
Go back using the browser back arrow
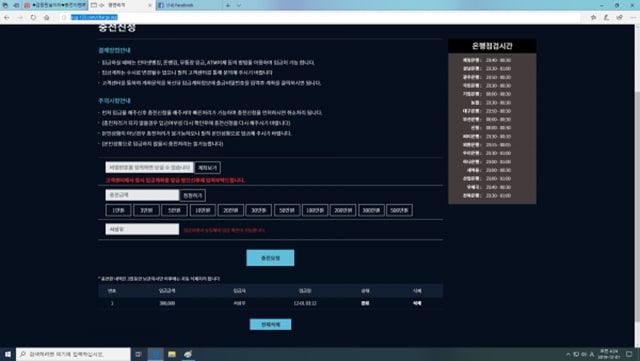[x=7, y=18]
